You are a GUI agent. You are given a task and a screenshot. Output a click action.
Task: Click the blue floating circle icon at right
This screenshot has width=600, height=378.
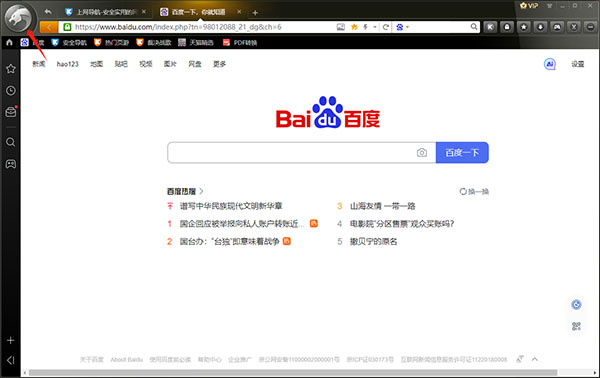576,305
